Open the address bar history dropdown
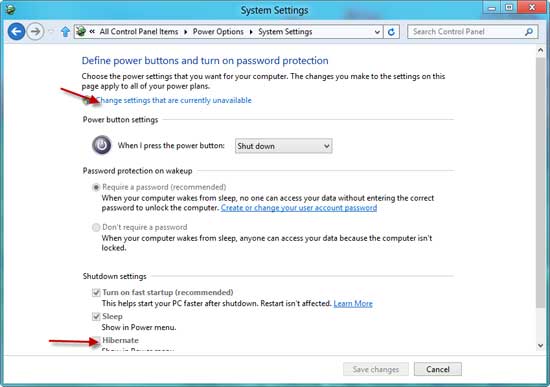550x387 pixels. click(377, 32)
